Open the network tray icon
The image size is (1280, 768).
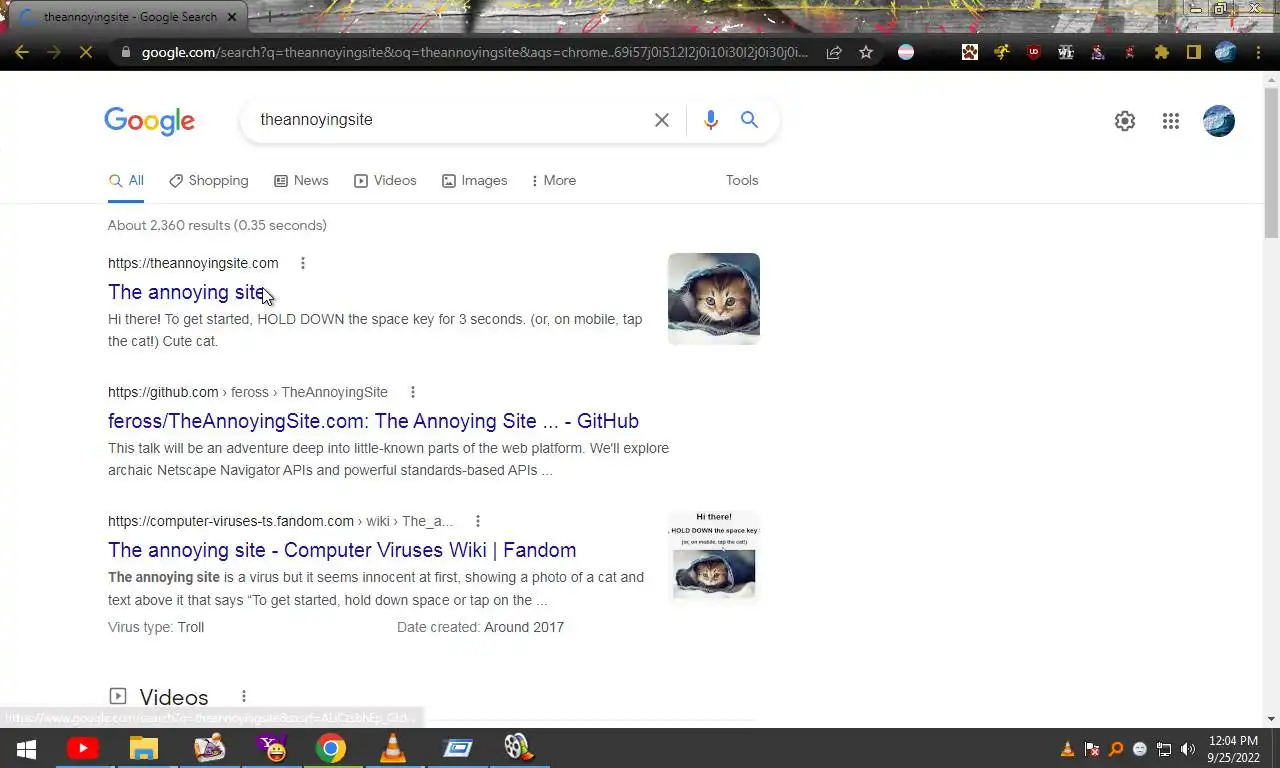[1164, 749]
